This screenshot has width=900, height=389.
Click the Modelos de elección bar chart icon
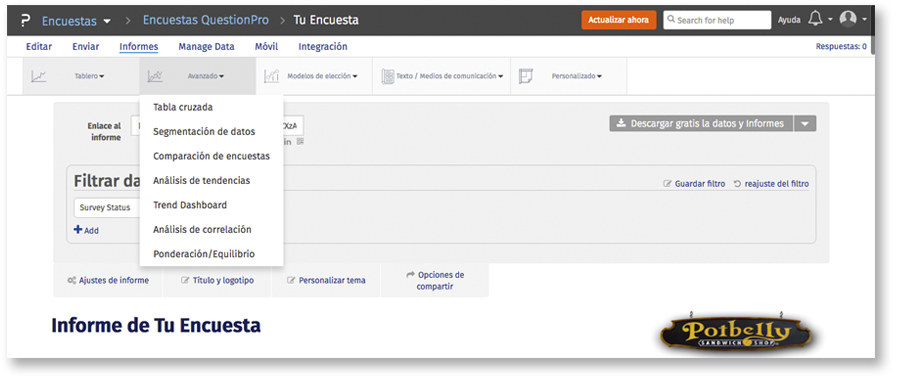pyautogui.click(x=271, y=76)
